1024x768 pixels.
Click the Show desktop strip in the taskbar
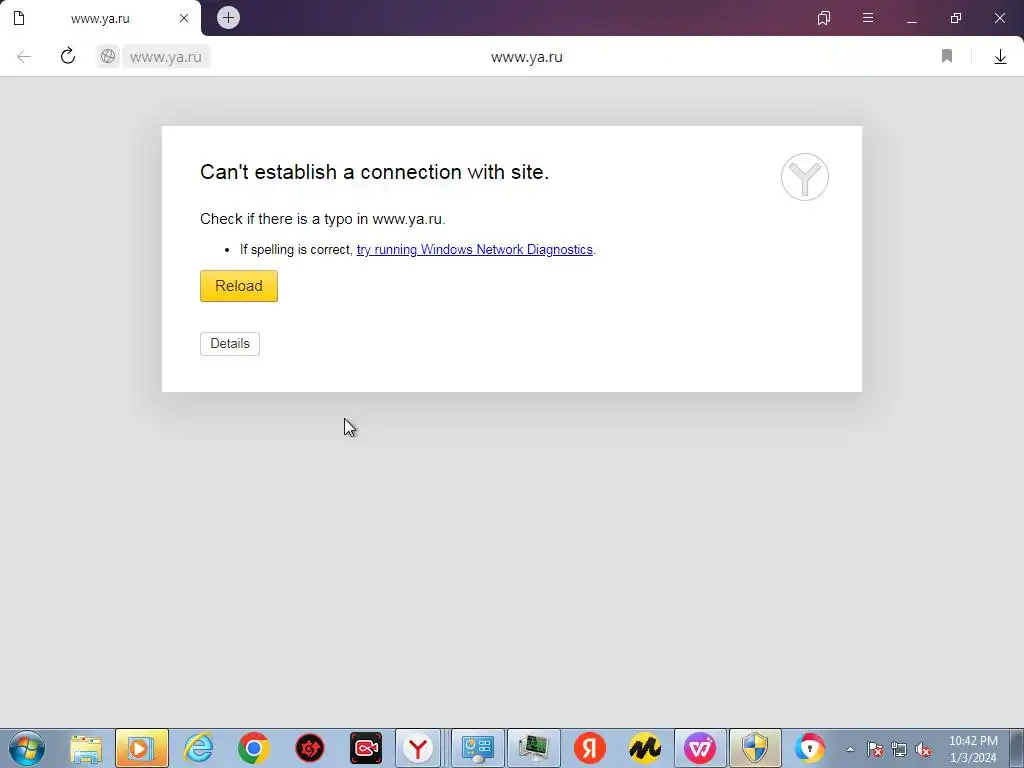pyautogui.click(x=1017, y=748)
